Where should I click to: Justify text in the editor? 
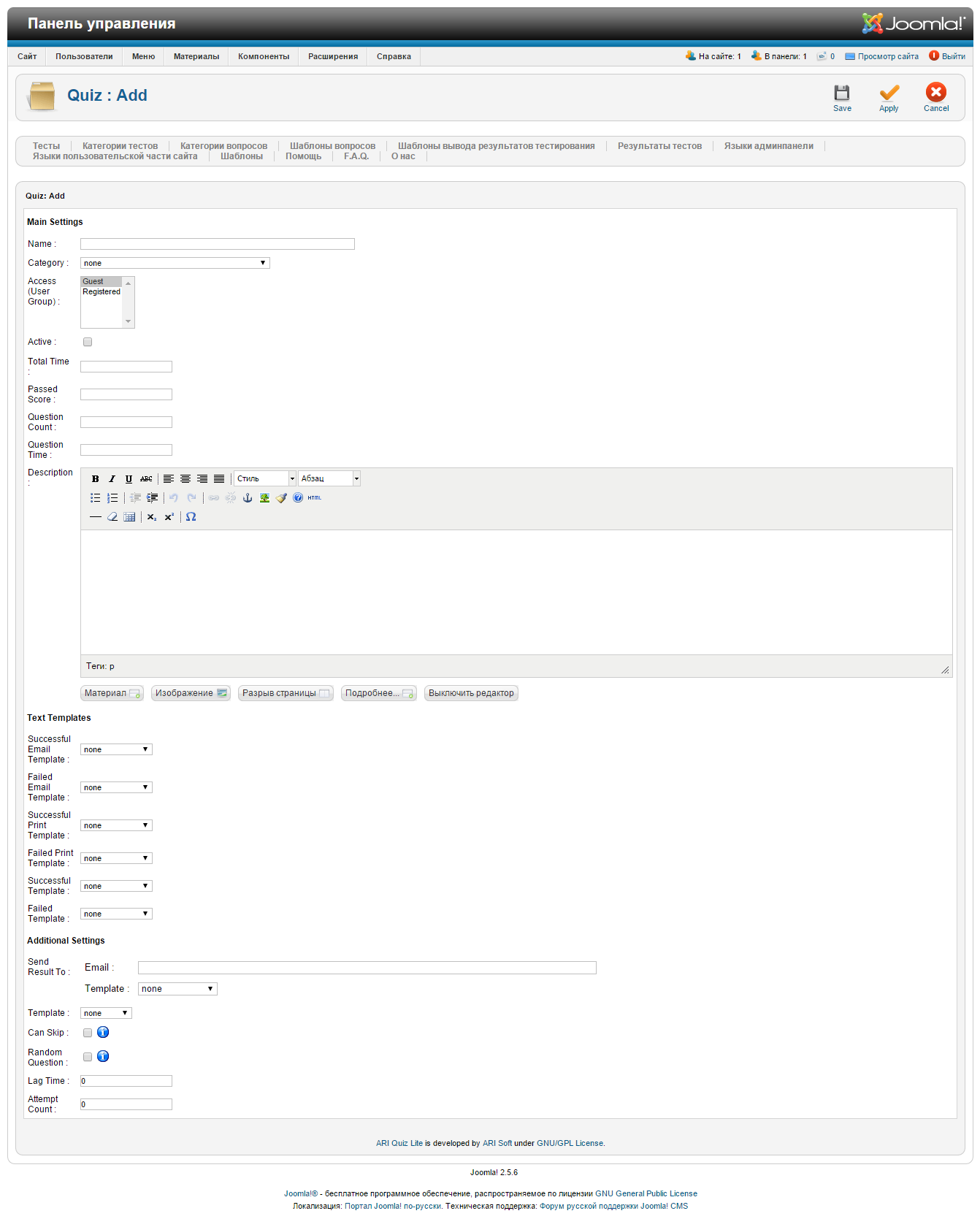[x=219, y=479]
